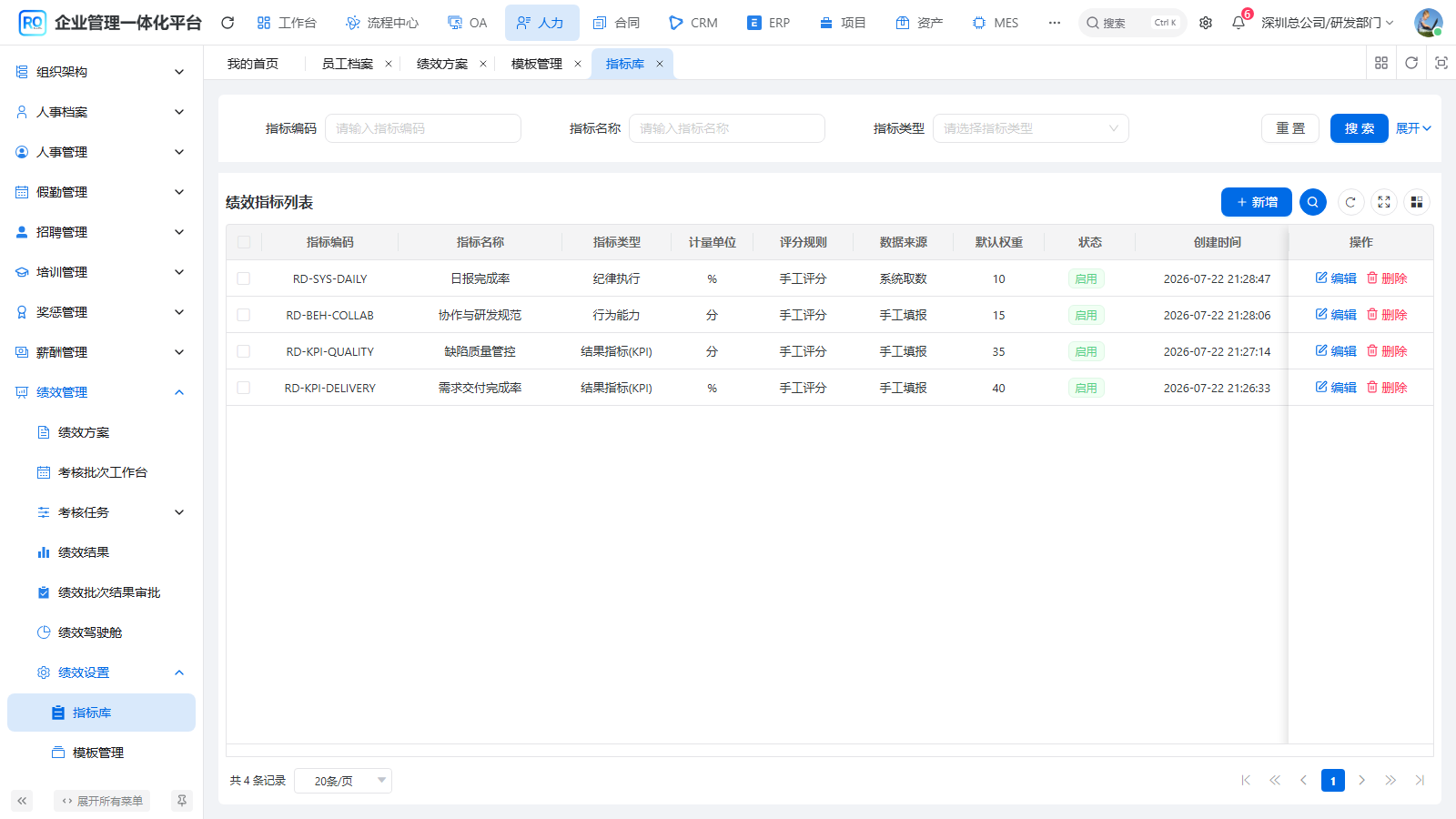
Task: Switch to the 模板管理 tab
Action: click(537, 64)
